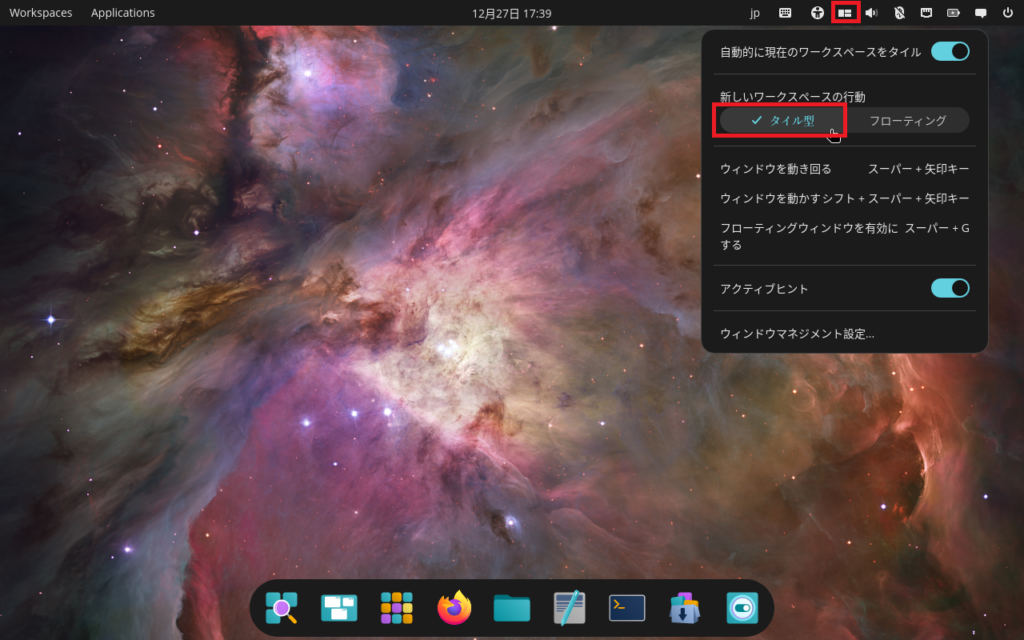Open the sound volume indicator
1024x640 pixels.
871,13
